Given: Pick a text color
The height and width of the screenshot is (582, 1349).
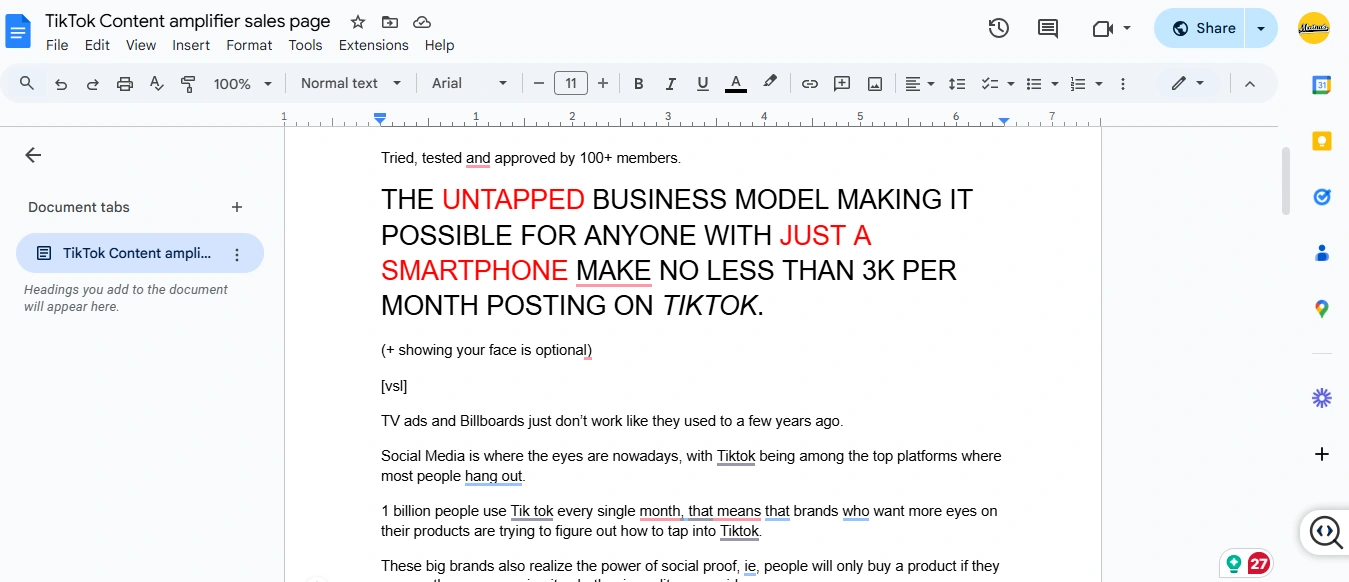Looking at the screenshot, I should pos(736,84).
